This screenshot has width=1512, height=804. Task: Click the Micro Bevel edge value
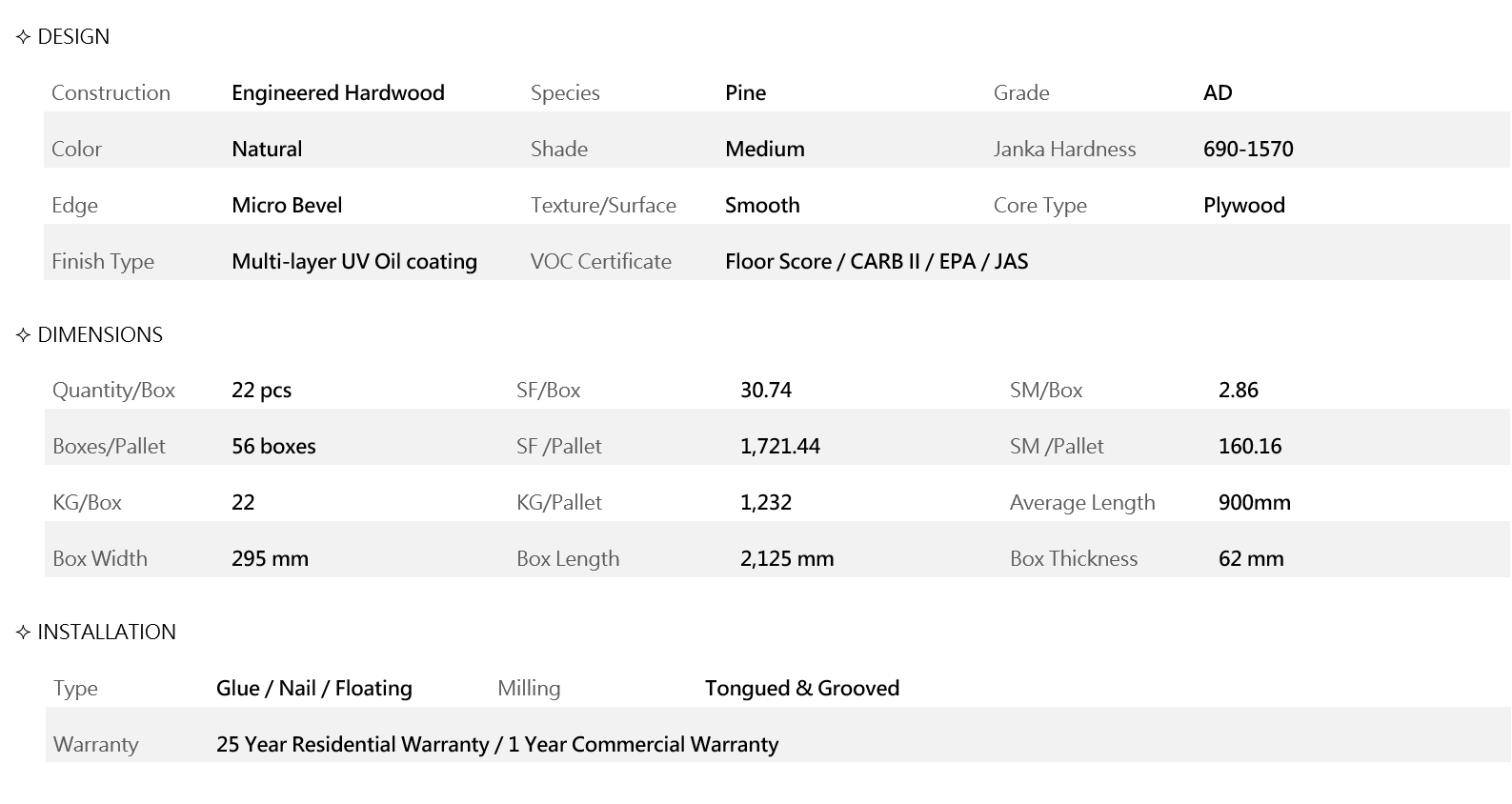[287, 206]
